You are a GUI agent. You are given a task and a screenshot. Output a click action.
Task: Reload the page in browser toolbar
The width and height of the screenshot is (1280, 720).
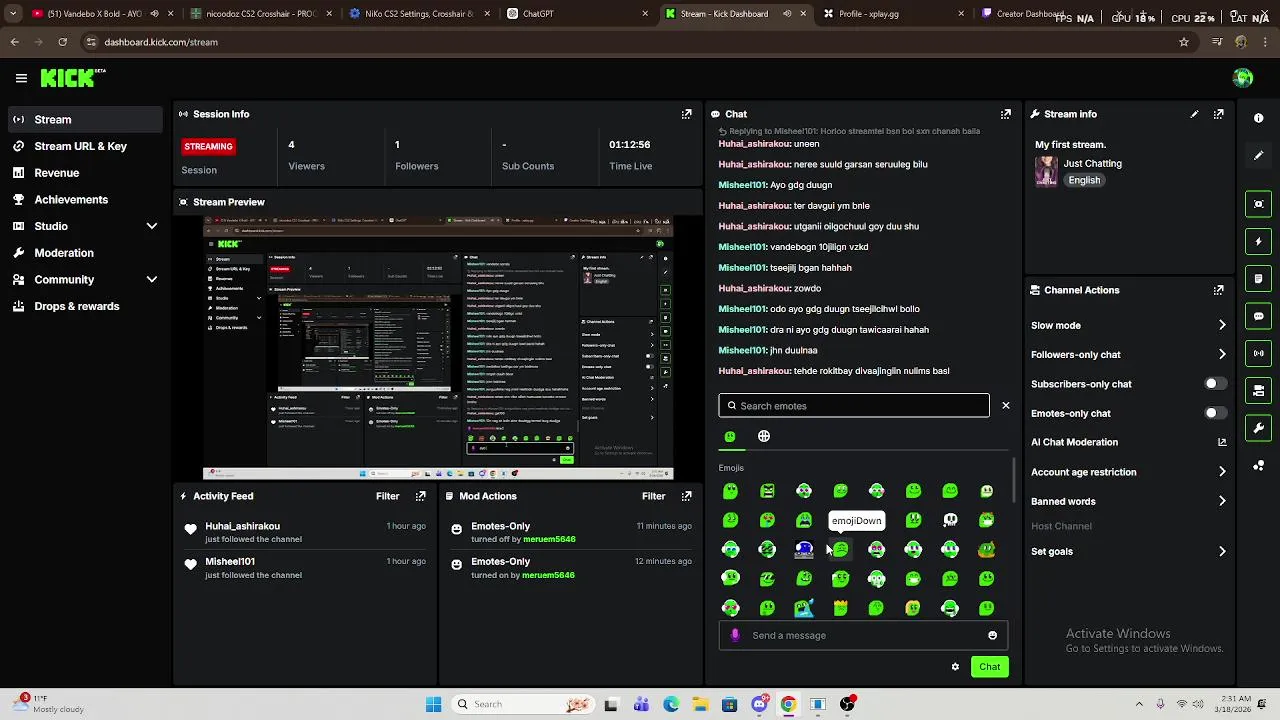[x=62, y=42]
